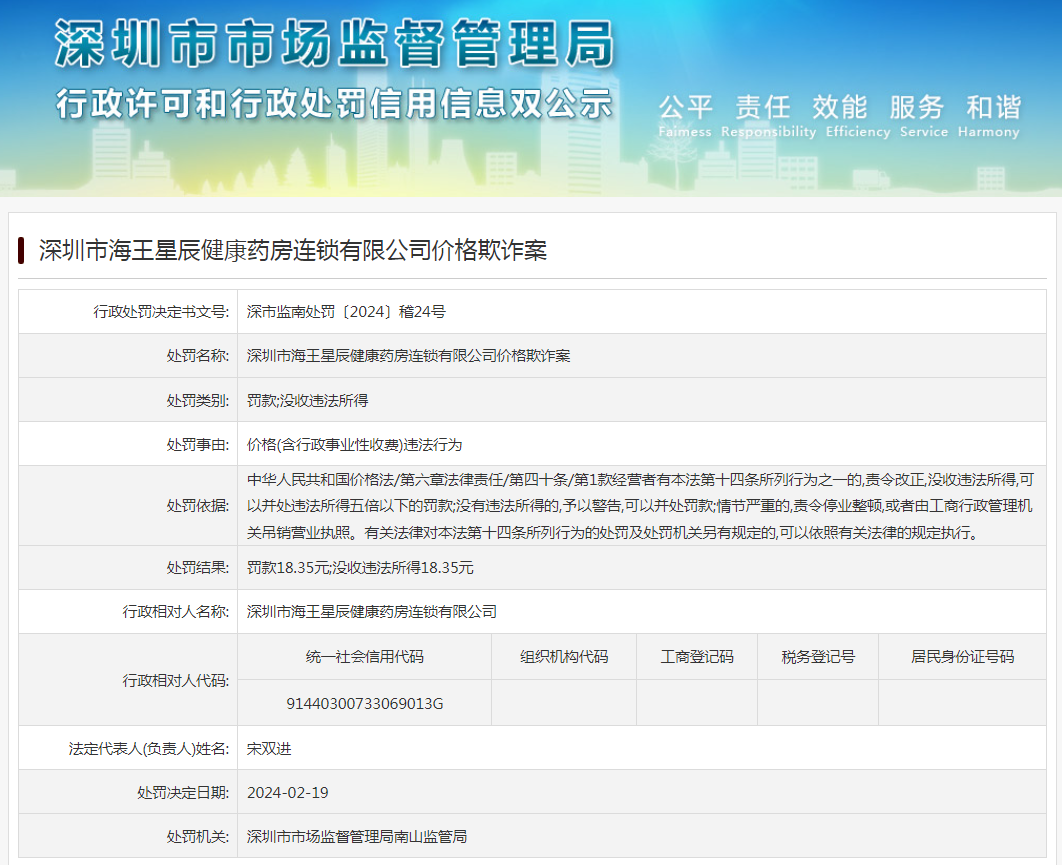Click the 处罚决定日期 label

[x=183, y=793]
